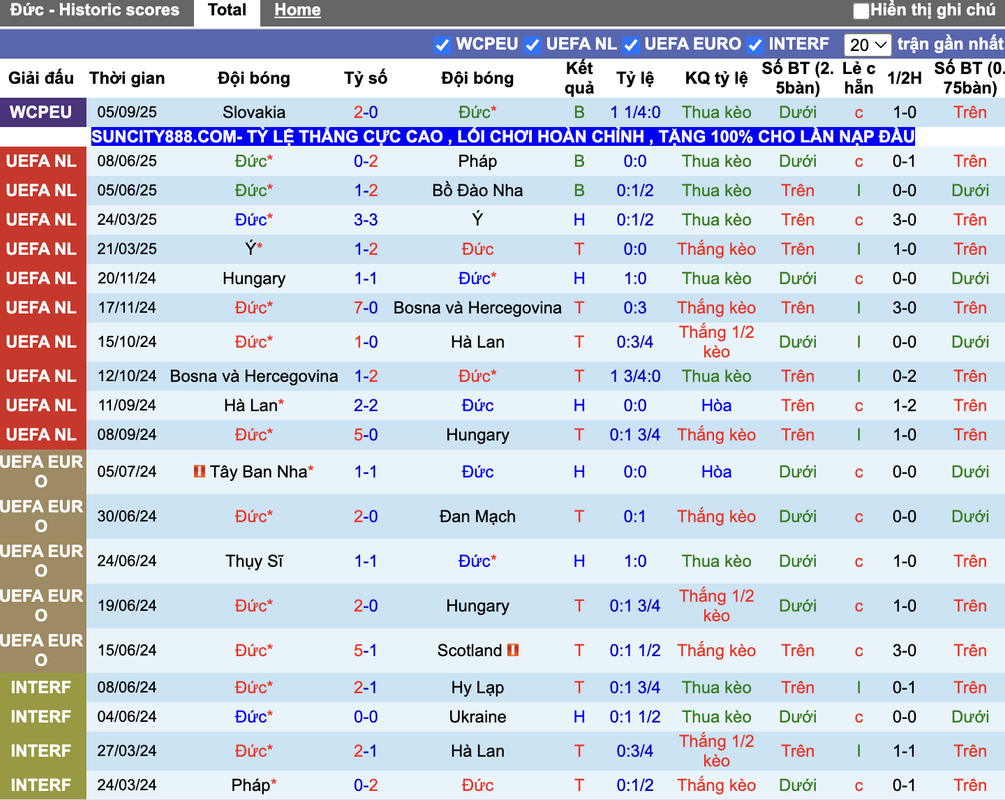Click Hy Lạp team name
The height and width of the screenshot is (800, 1005).
[478, 688]
